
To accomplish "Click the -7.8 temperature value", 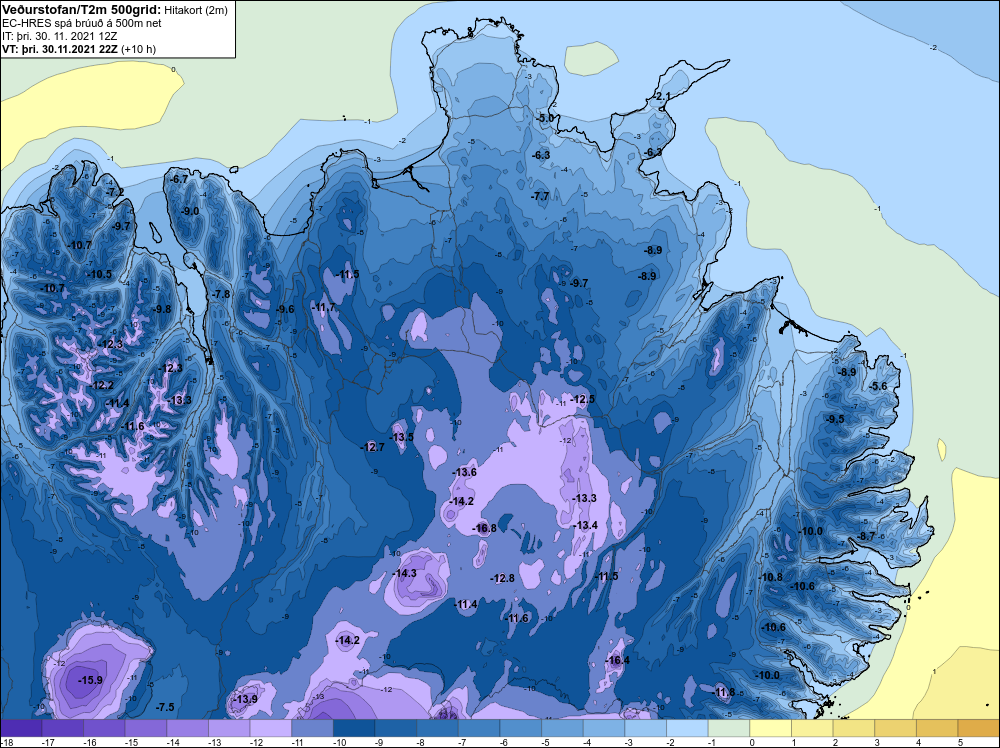I will (x=221, y=294).
